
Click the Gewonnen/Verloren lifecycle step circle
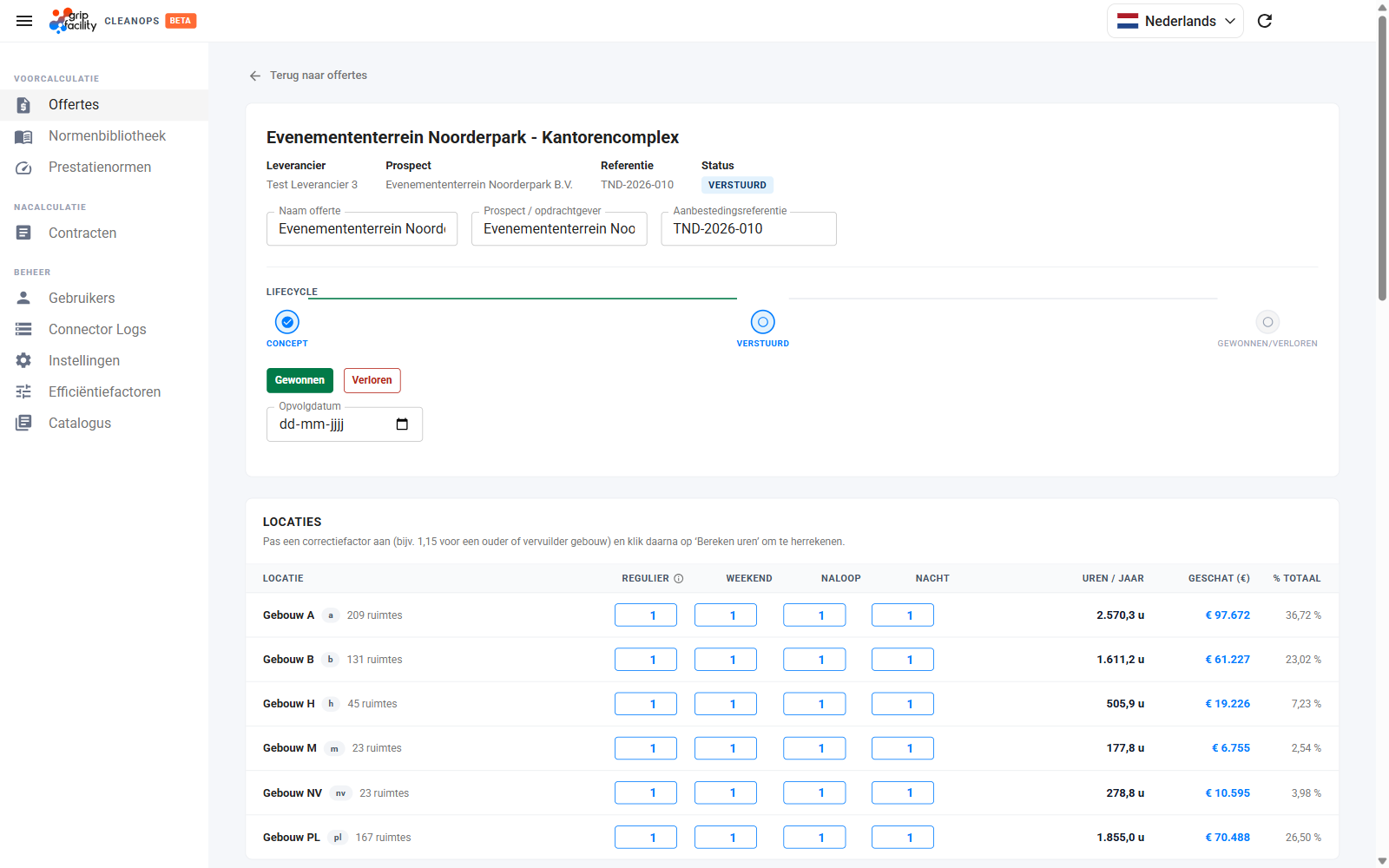[x=1267, y=322]
